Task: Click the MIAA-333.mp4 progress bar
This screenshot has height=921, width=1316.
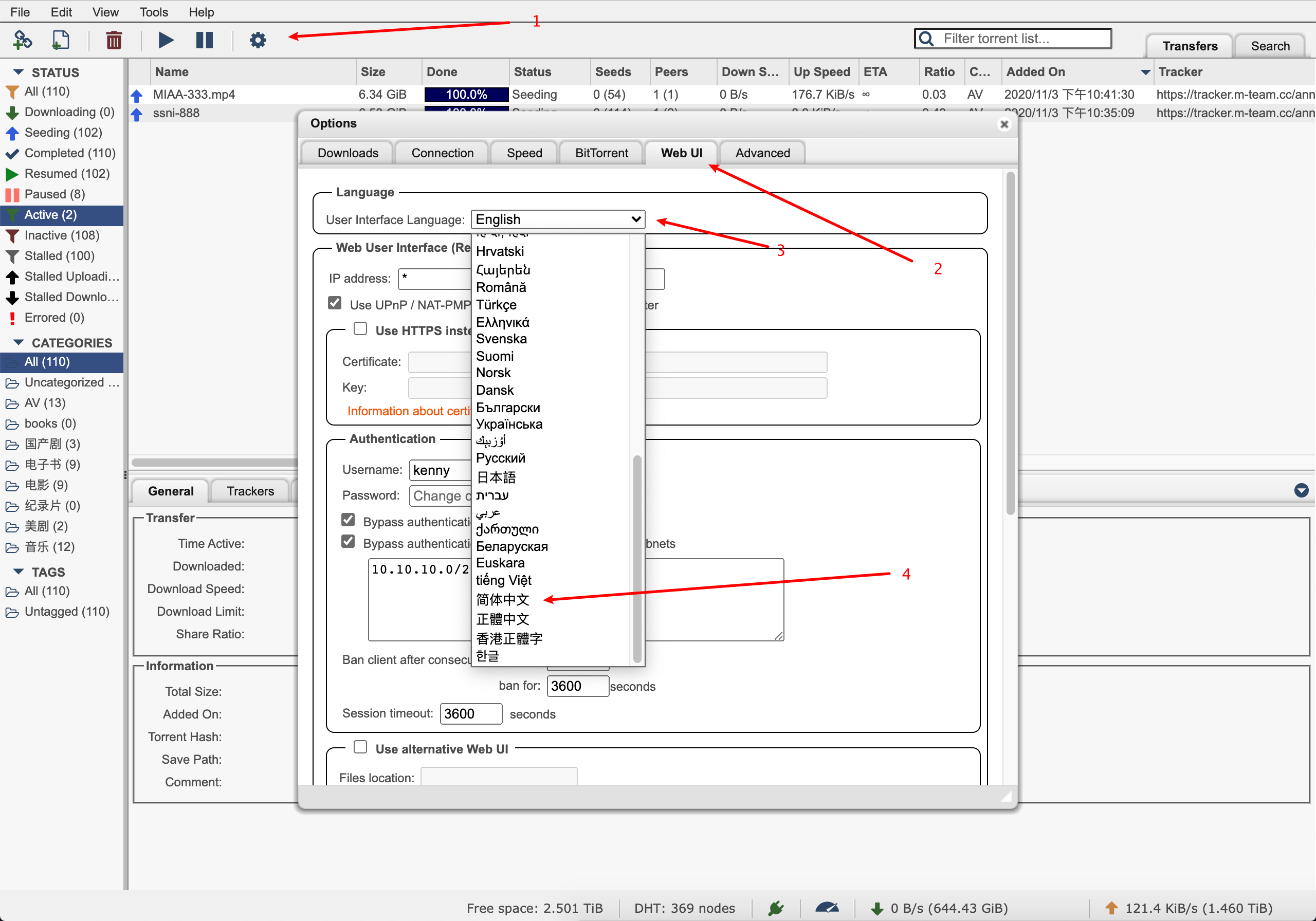Action: (x=467, y=95)
